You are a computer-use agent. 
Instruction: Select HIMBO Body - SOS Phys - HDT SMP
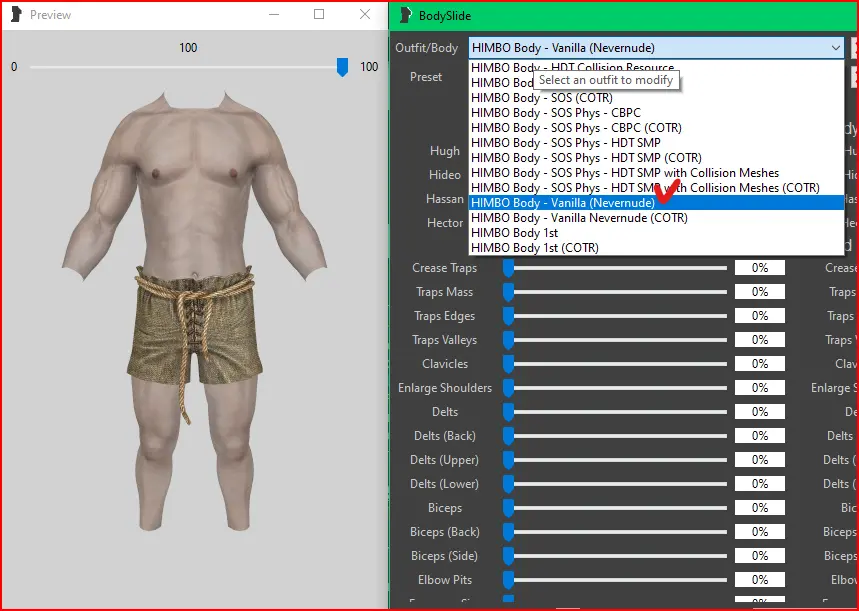(656, 142)
